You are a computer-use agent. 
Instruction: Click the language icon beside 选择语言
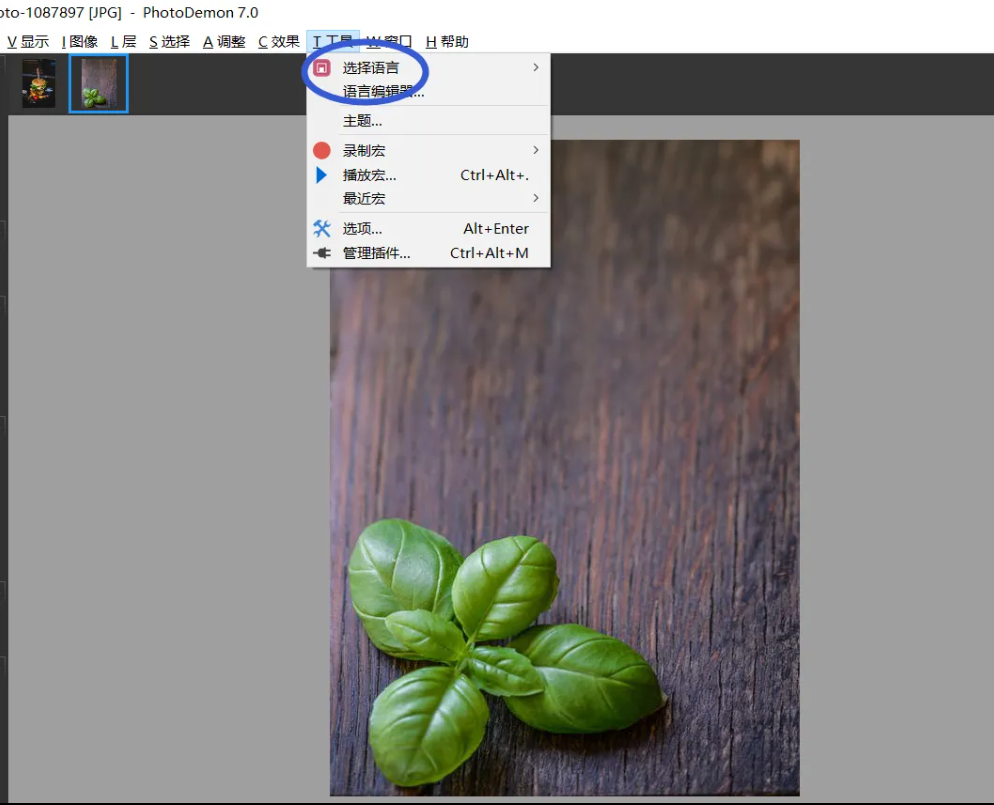click(x=322, y=68)
